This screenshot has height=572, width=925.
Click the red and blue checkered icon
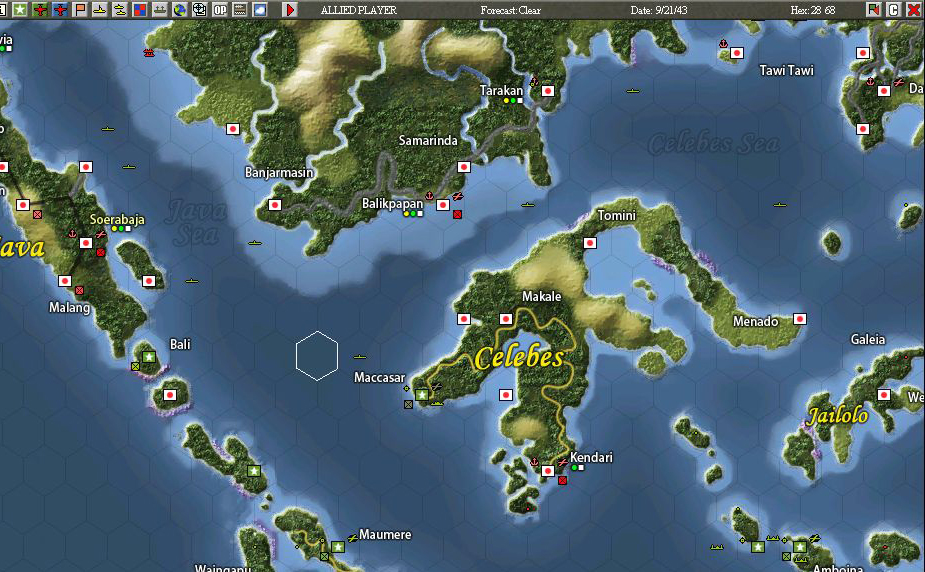(140, 9)
